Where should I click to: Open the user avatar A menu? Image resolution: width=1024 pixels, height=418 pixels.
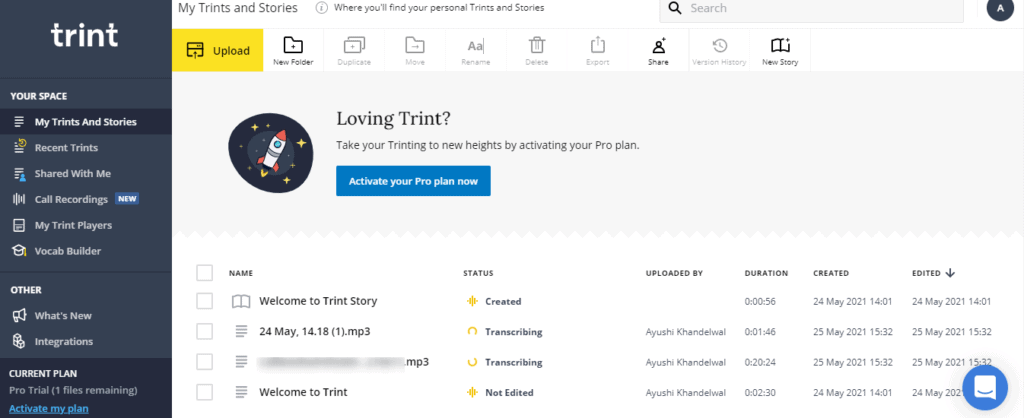pos(1000,8)
